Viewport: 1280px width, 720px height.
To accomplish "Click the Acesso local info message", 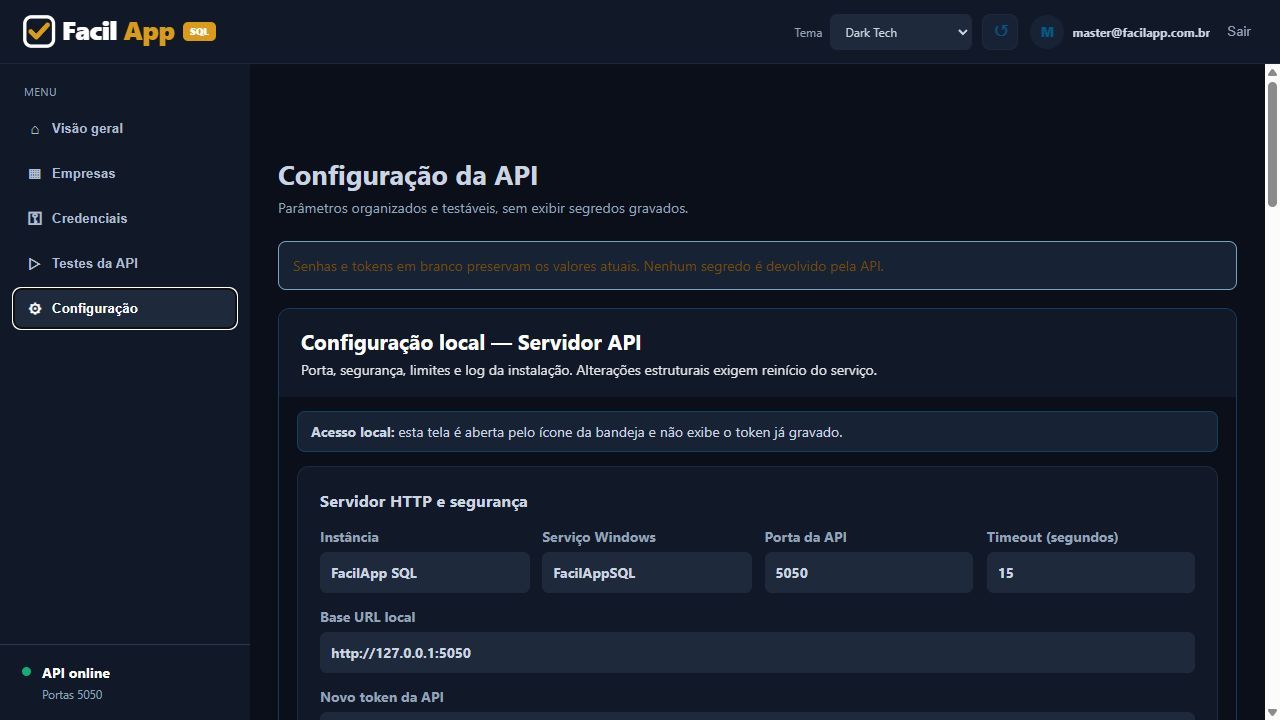I will coord(757,432).
